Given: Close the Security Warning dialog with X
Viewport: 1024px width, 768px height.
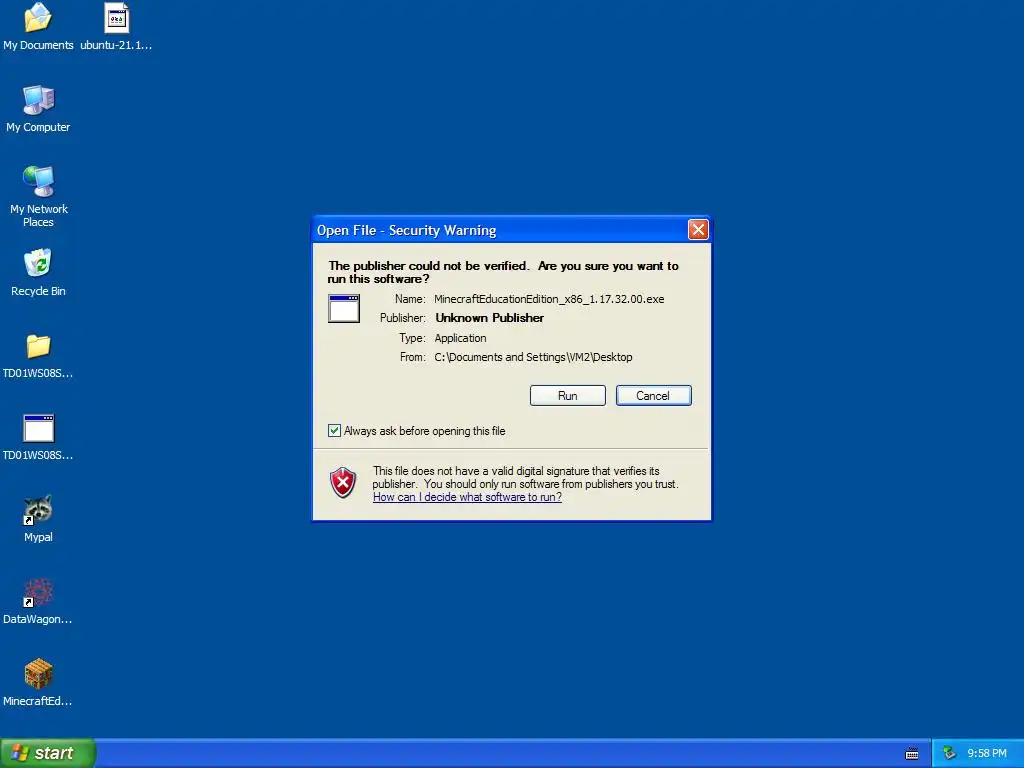Looking at the screenshot, I should (698, 230).
